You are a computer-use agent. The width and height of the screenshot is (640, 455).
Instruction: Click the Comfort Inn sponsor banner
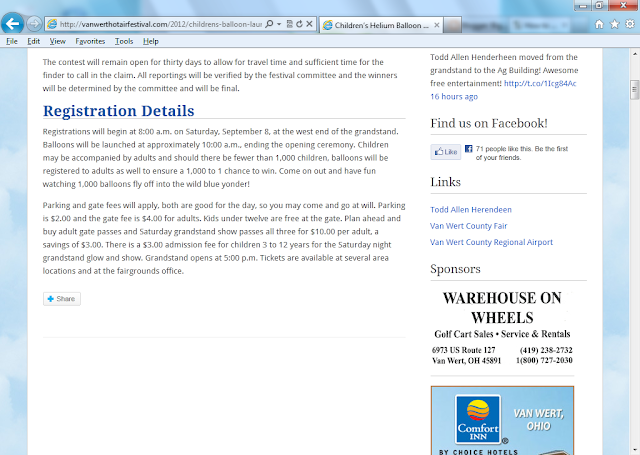[502, 420]
